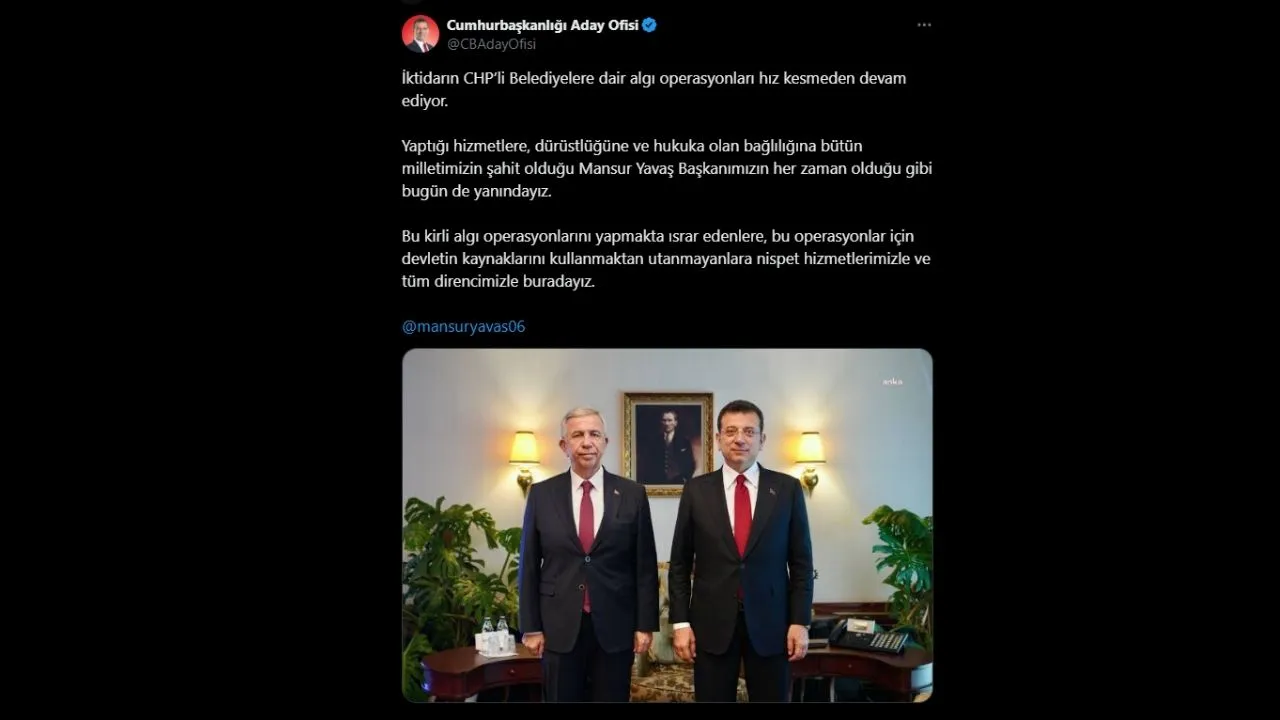
Task: Click the desk telephone in the photo
Action: pyautogui.click(x=867, y=634)
